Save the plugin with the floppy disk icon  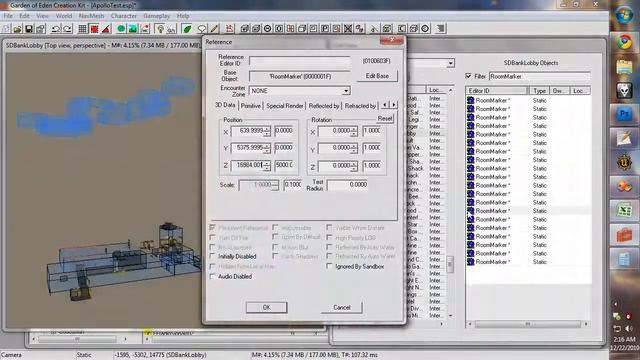click(29, 29)
